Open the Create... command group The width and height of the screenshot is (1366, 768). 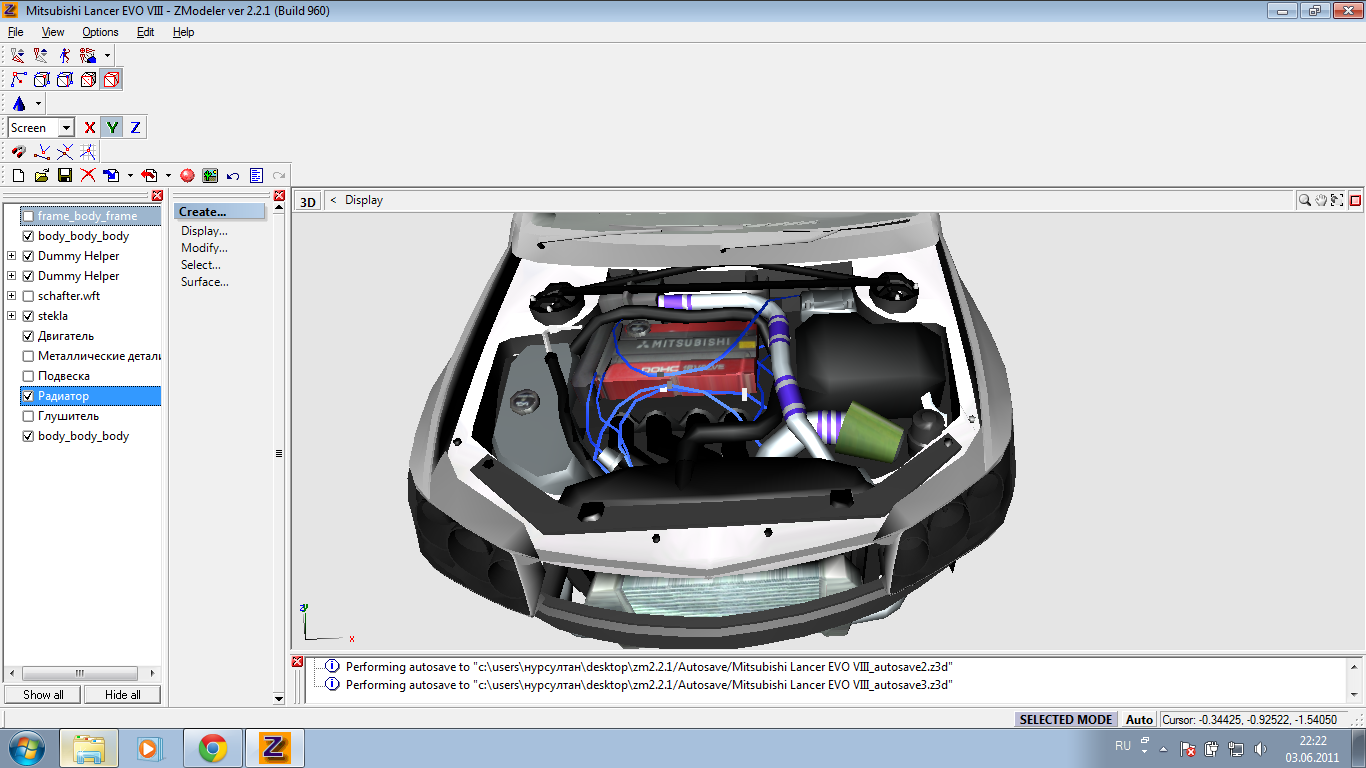(220, 212)
